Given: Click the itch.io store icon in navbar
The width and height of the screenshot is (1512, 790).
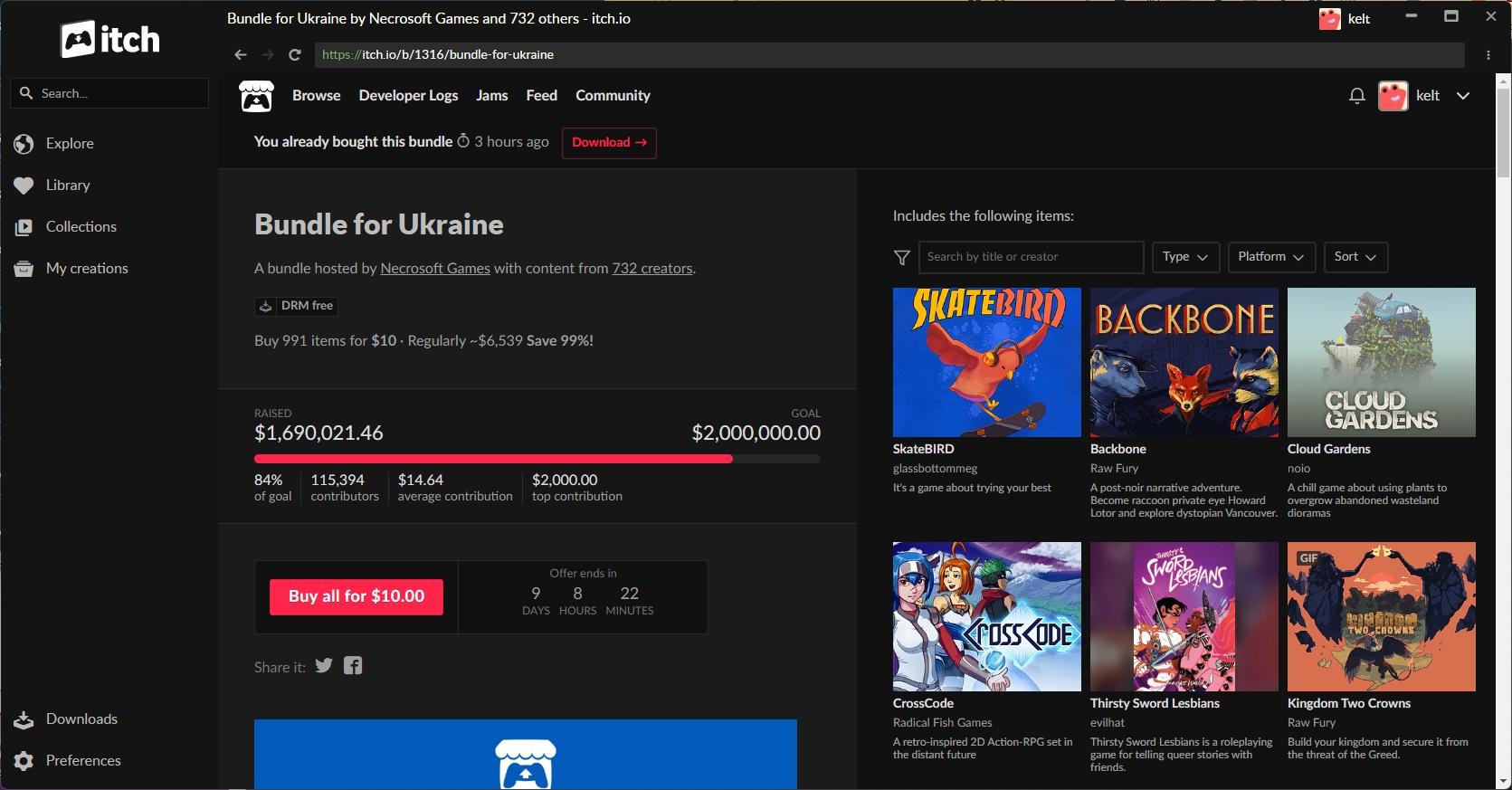Looking at the screenshot, I should coord(256,96).
